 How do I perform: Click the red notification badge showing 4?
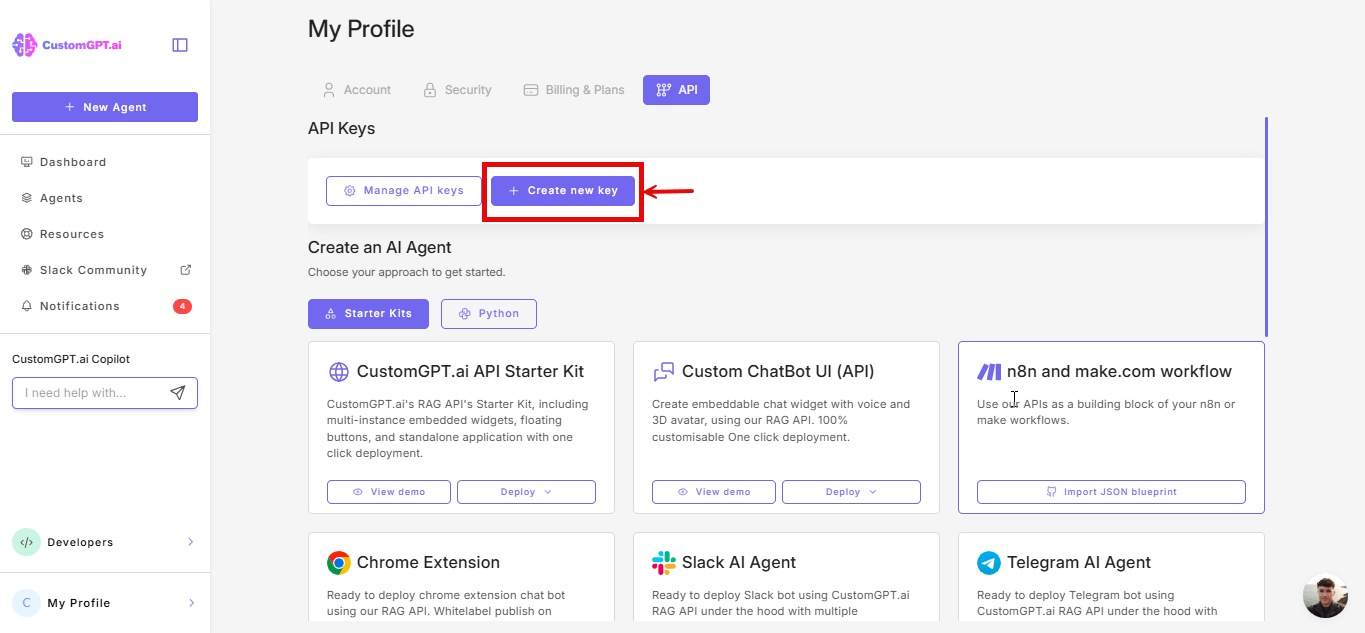[x=182, y=306]
